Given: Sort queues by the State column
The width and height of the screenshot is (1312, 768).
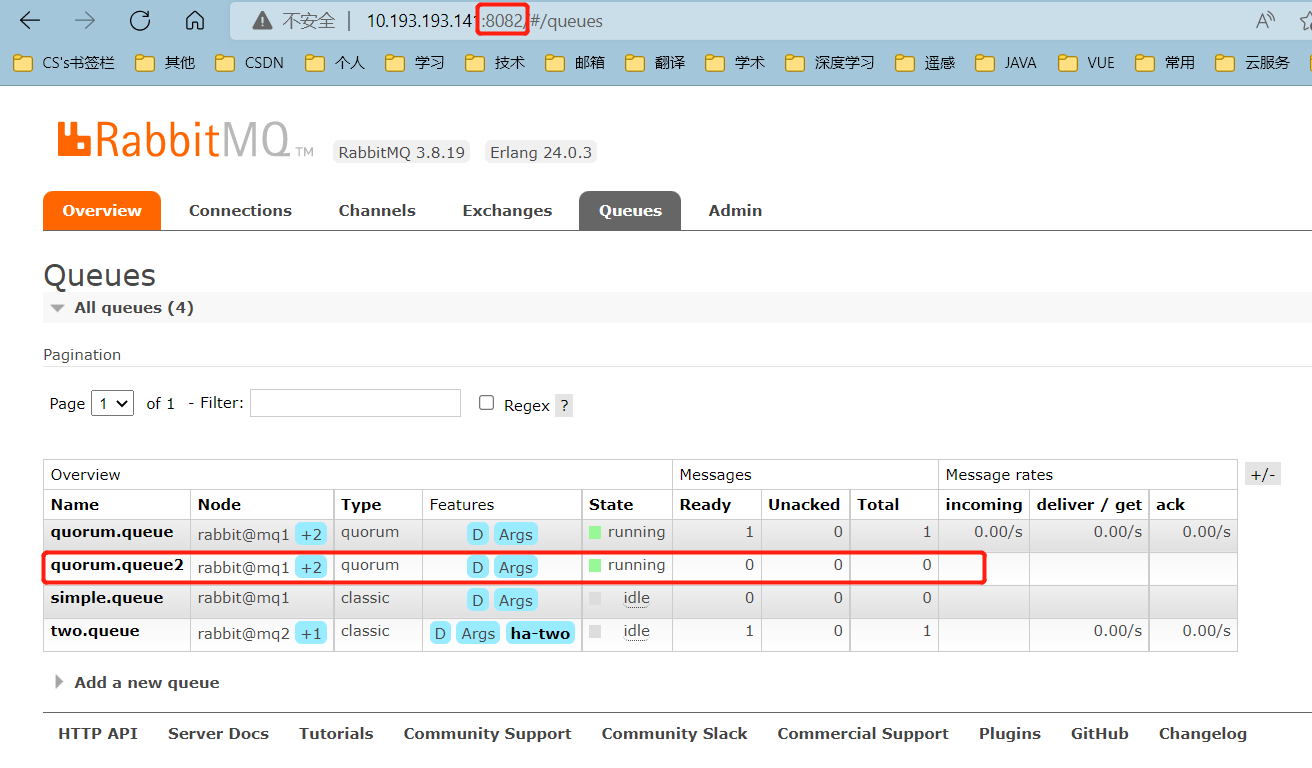Looking at the screenshot, I should (x=611, y=505).
